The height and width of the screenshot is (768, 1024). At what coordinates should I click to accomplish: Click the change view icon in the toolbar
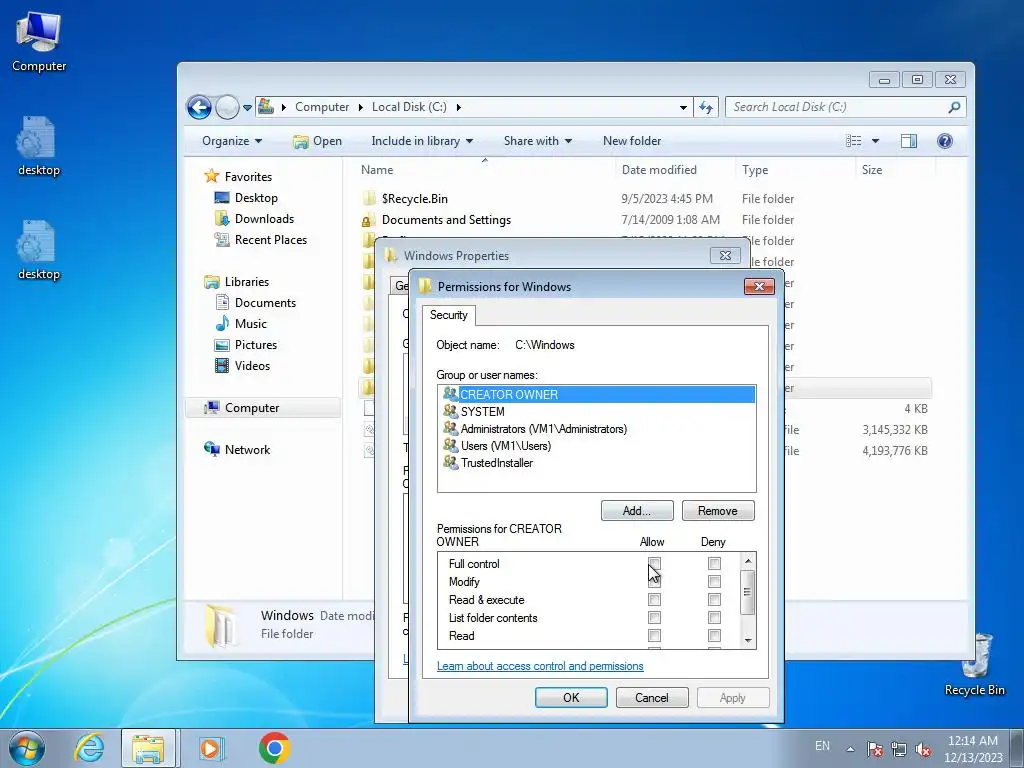854,141
